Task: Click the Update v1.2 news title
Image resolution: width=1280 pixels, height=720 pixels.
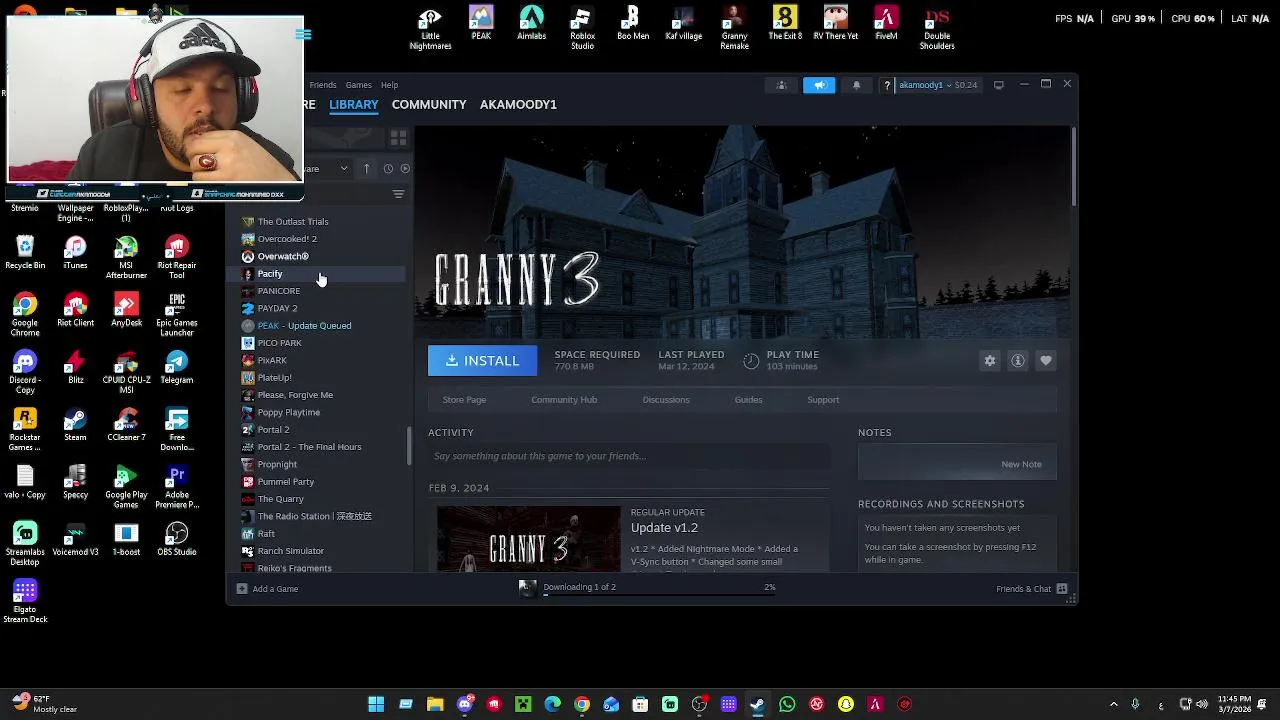Action: coord(664,528)
